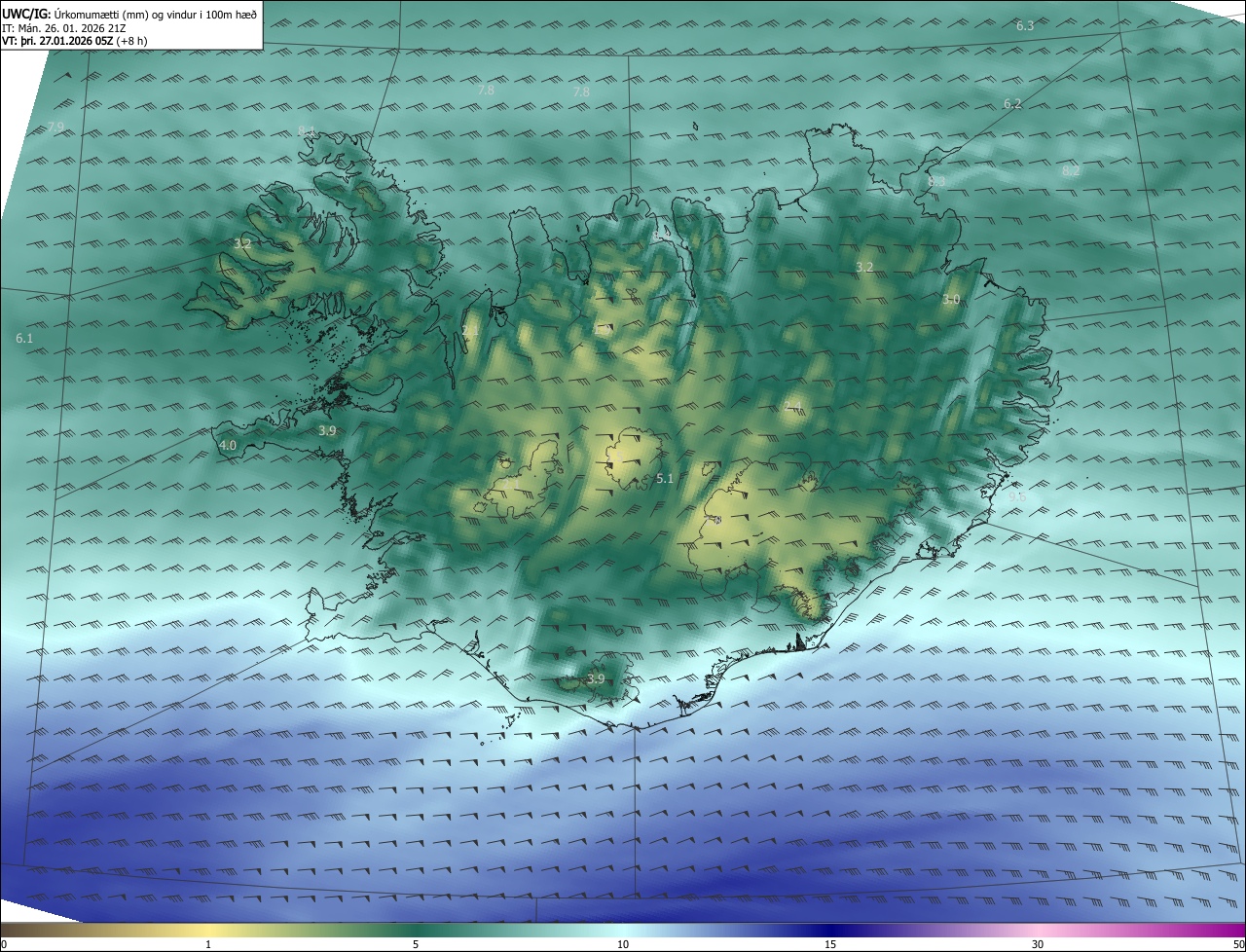Click the 2.4 value in eastern highlands
Viewport: 1246px width, 952px height.
793,406
